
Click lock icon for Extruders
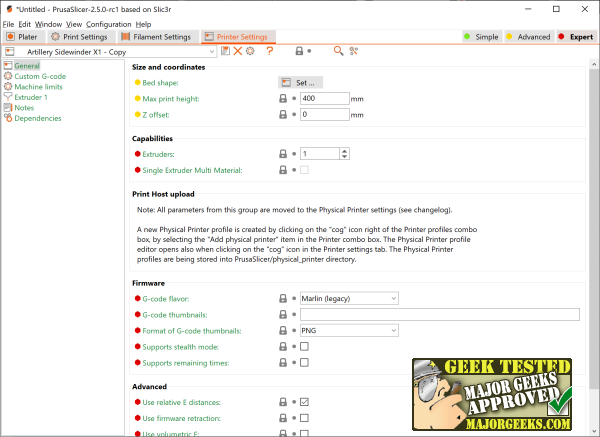click(283, 154)
